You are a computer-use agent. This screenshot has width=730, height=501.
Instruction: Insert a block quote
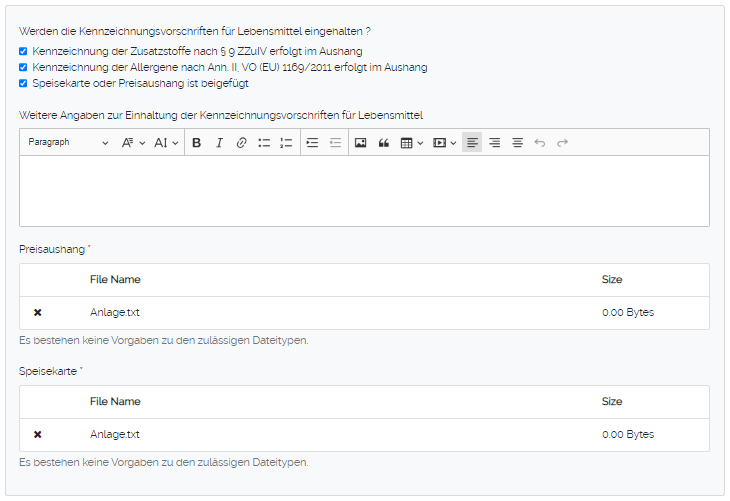pos(383,143)
